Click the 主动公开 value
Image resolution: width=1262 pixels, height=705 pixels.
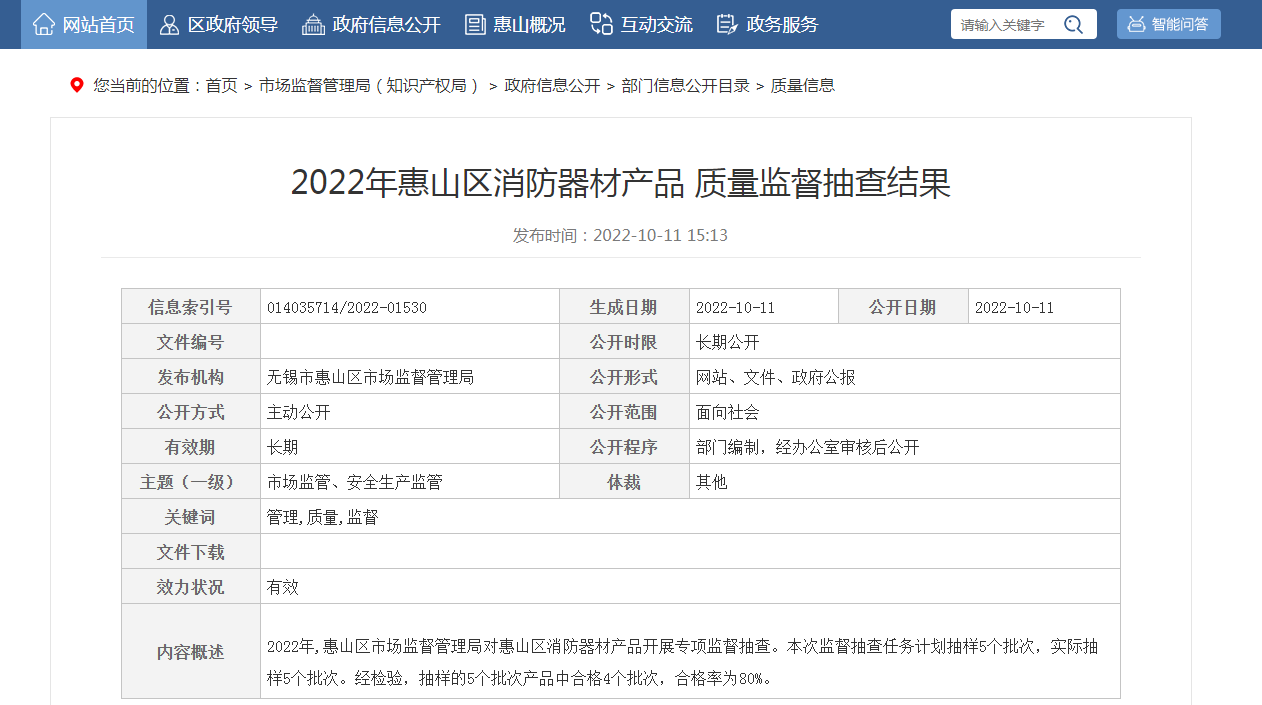[x=298, y=412]
